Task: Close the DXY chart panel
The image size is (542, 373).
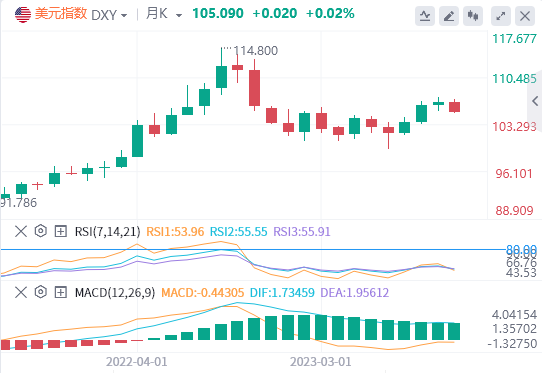Action: [x=525, y=16]
